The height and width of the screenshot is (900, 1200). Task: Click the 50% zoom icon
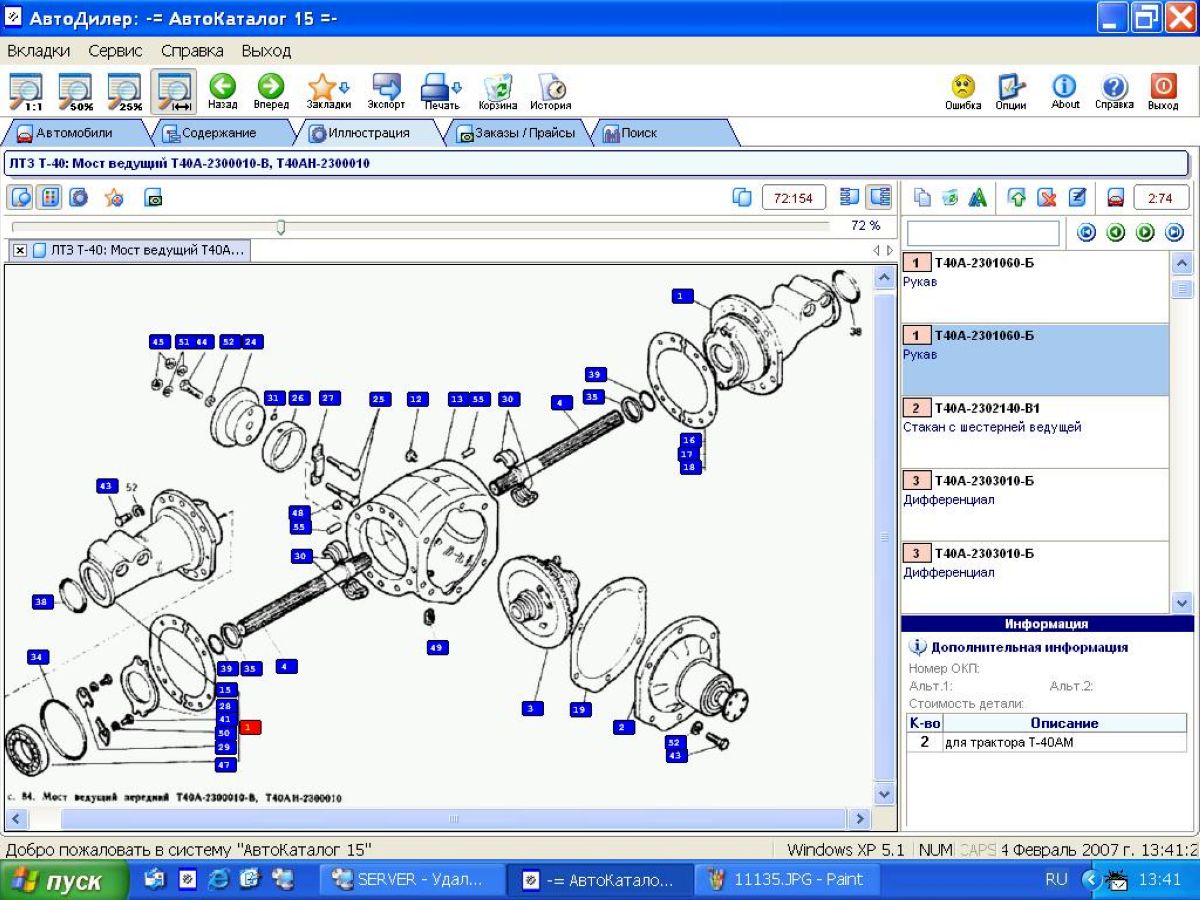click(75, 91)
